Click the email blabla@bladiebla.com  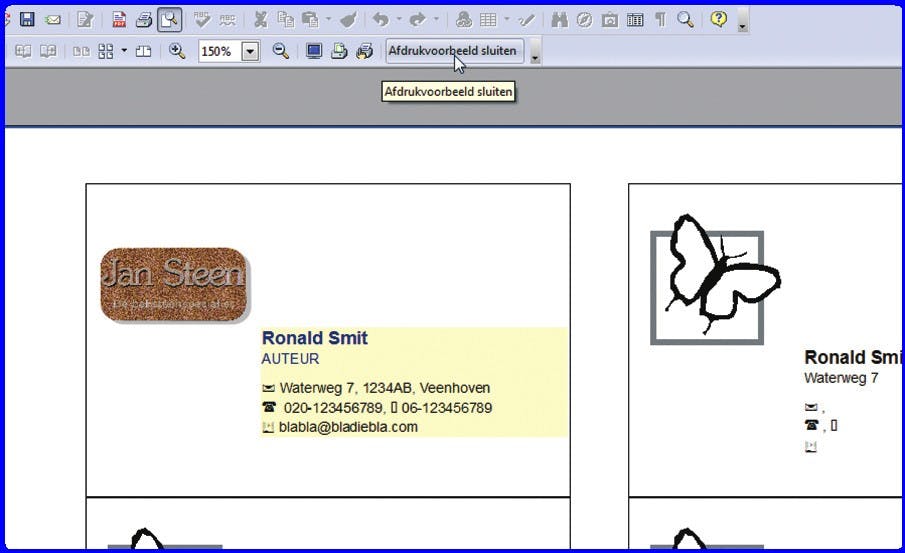348,427
